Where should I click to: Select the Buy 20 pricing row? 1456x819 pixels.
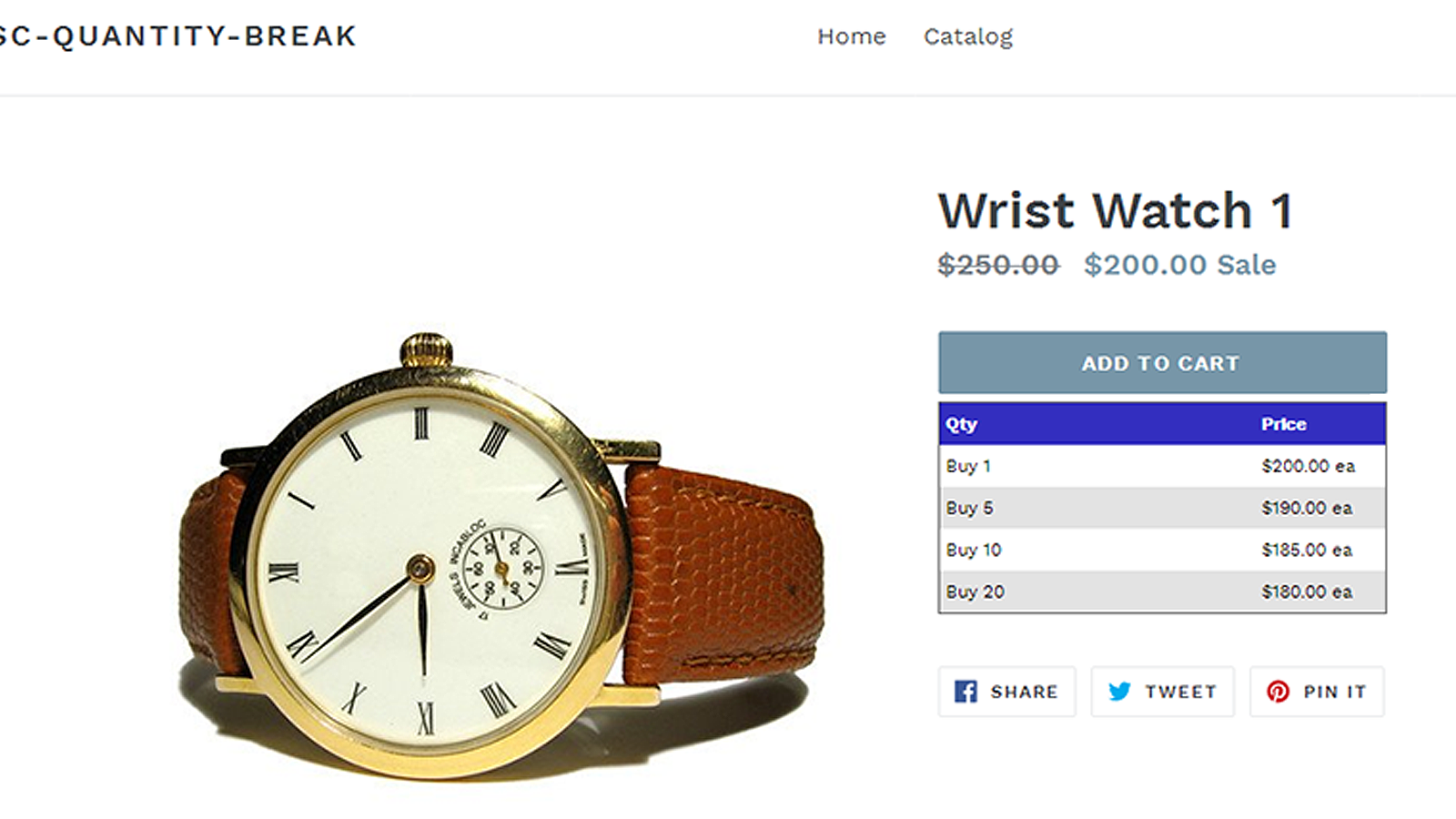[1161, 591]
